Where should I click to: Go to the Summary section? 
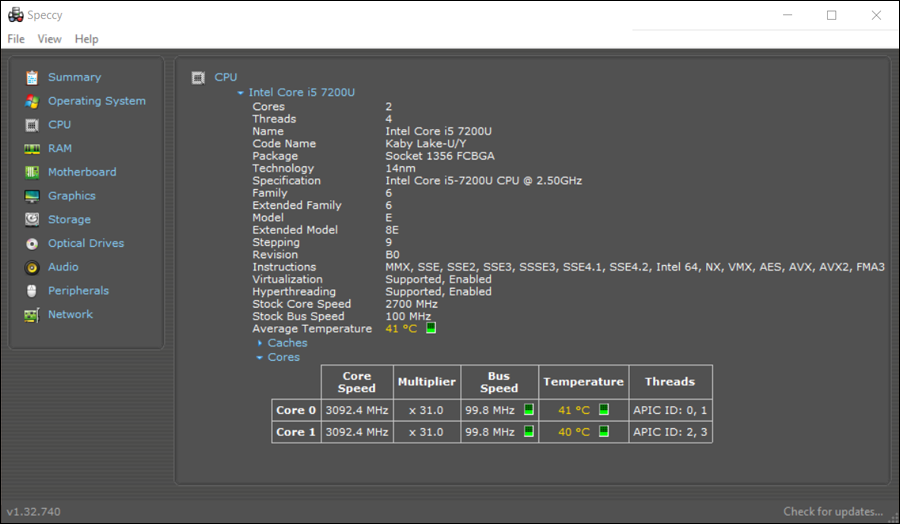pos(75,77)
